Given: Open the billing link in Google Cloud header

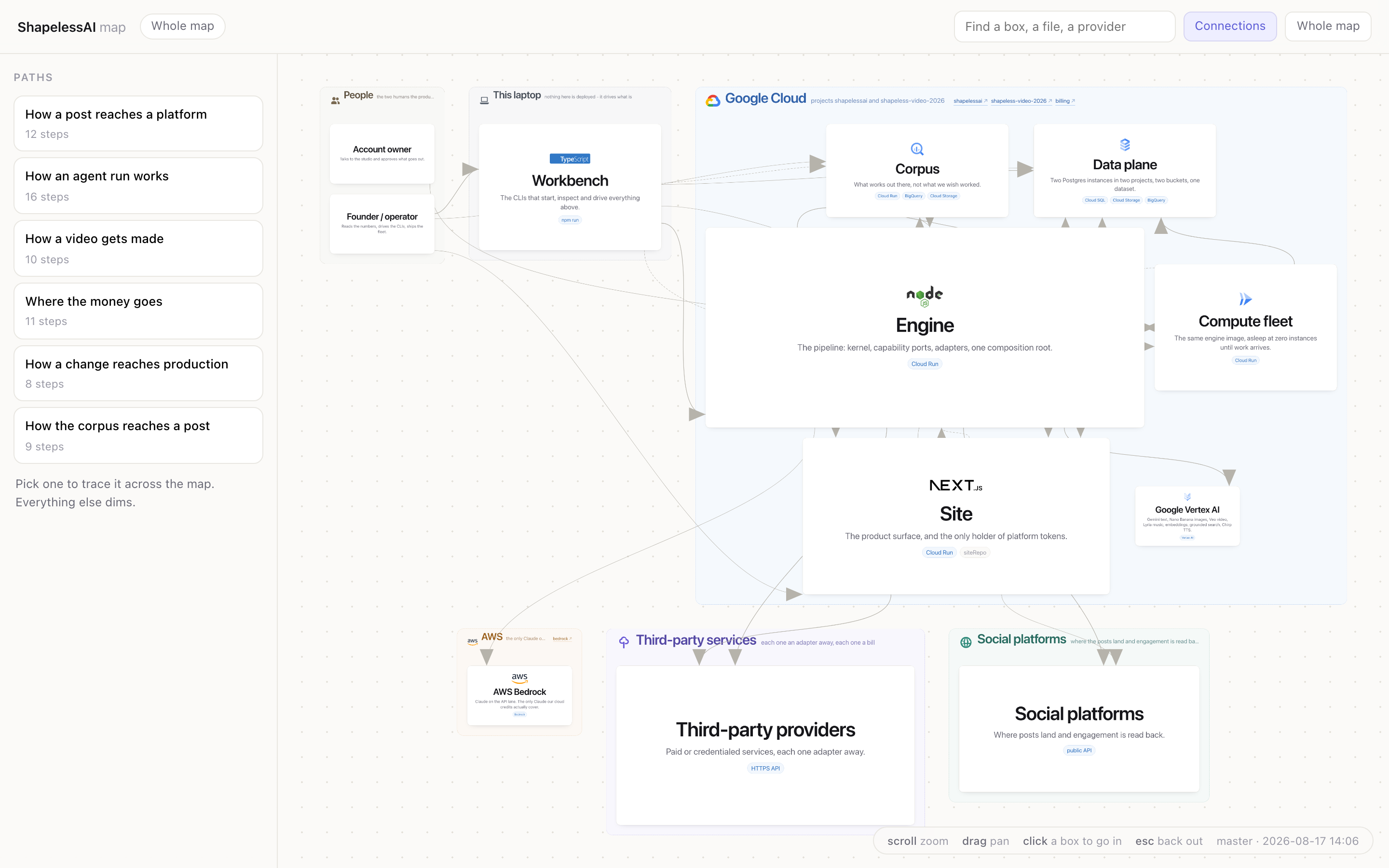Looking at the screenshot, I should pos(1065,101).
